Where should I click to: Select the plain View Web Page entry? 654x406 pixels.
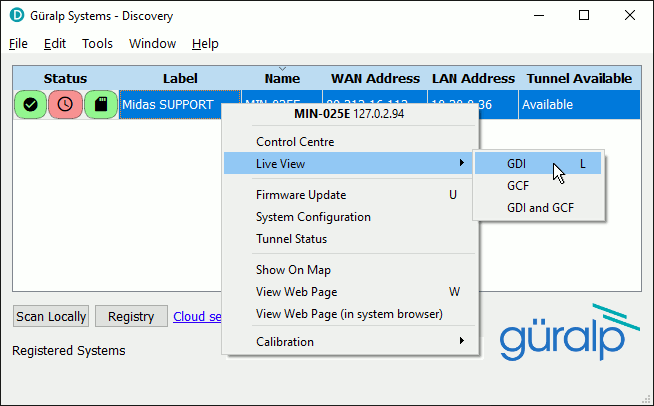(351, 292)
